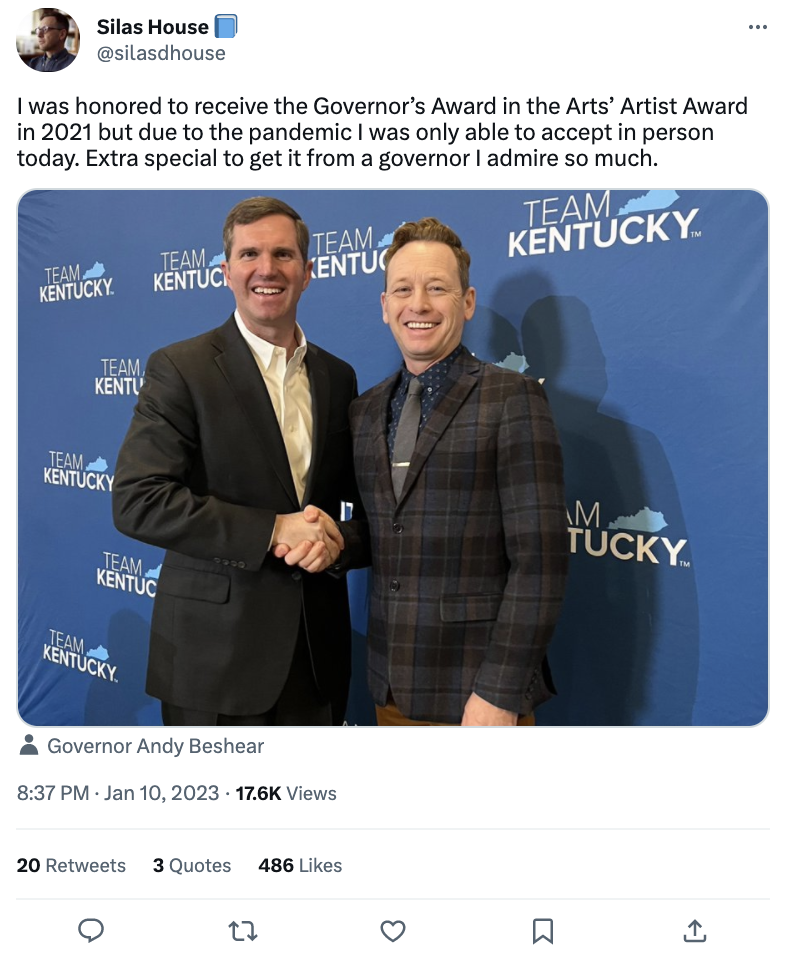The image size is (788, 958).
Task: Show the 20 Retweets list
Action: 71,865
